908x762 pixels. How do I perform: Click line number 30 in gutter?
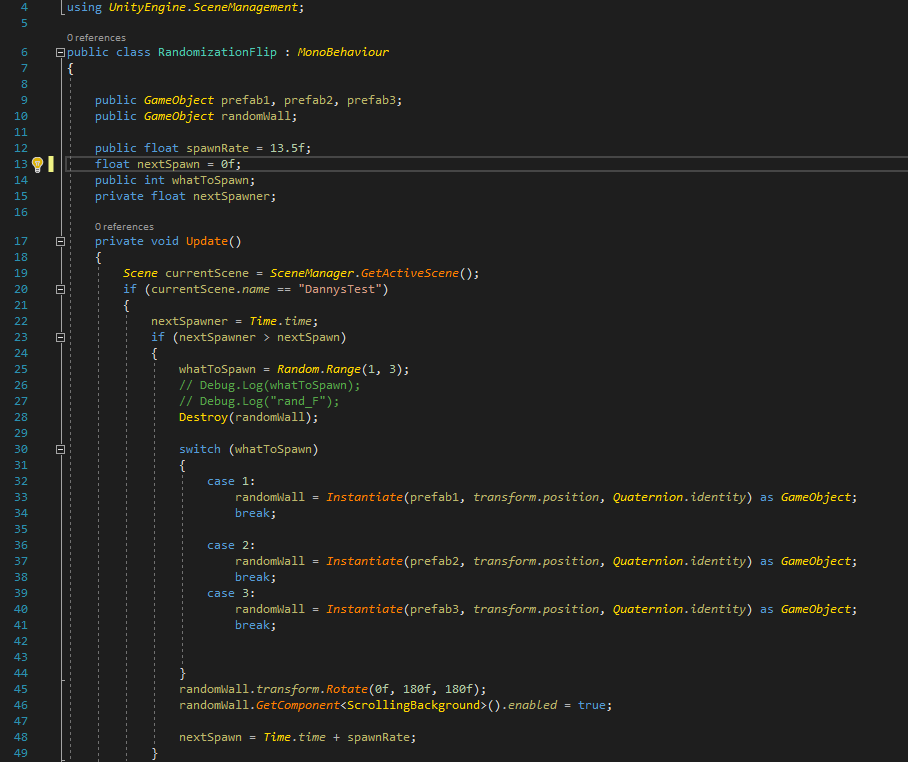(21, 449)
